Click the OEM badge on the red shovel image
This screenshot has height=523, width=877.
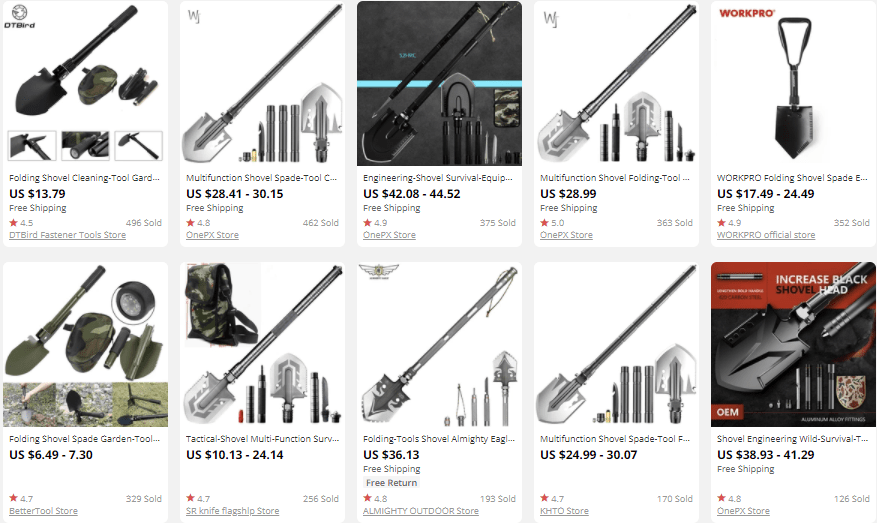click(x=728, y=412)
